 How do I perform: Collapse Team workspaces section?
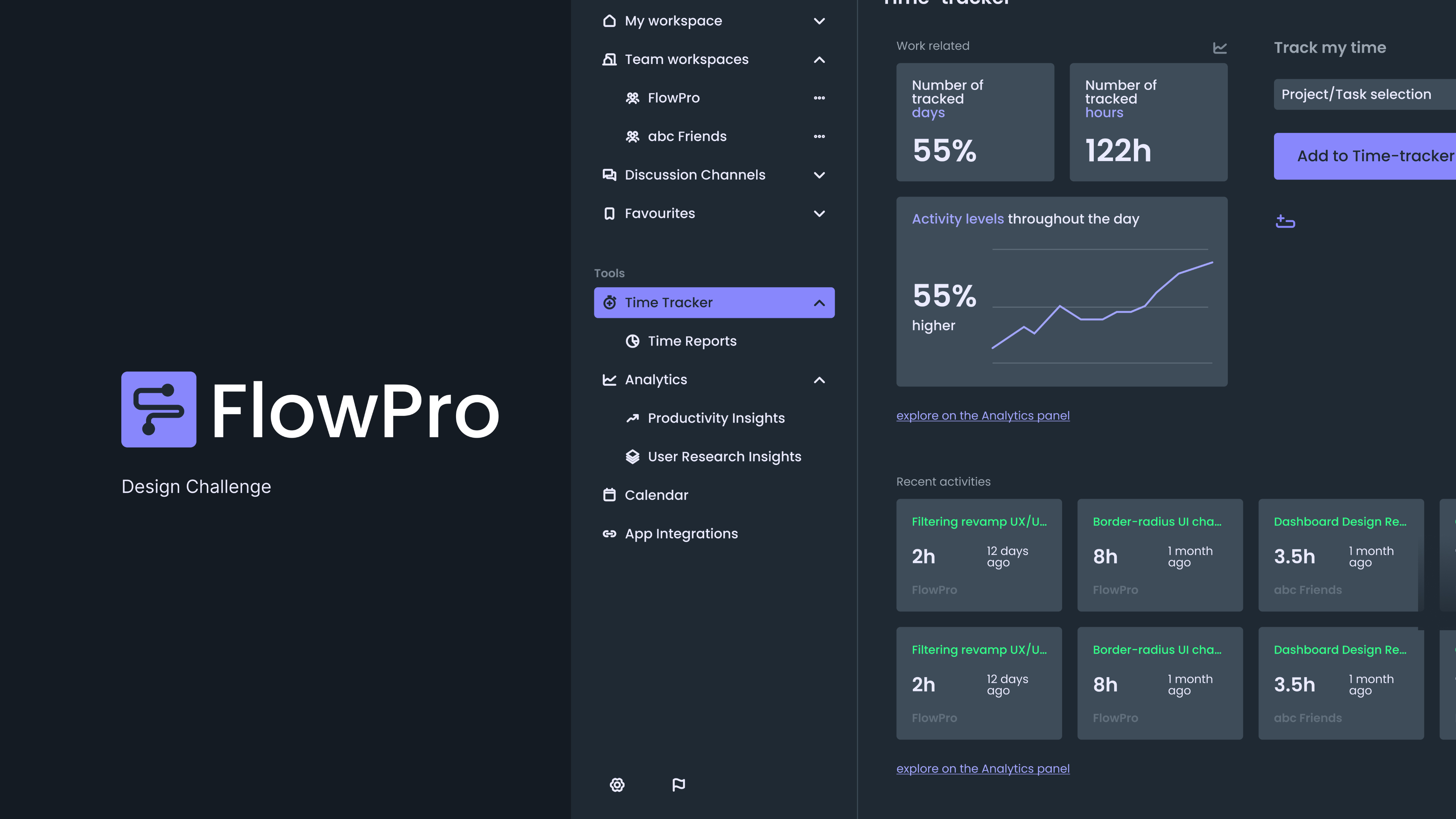pos(819,59)
